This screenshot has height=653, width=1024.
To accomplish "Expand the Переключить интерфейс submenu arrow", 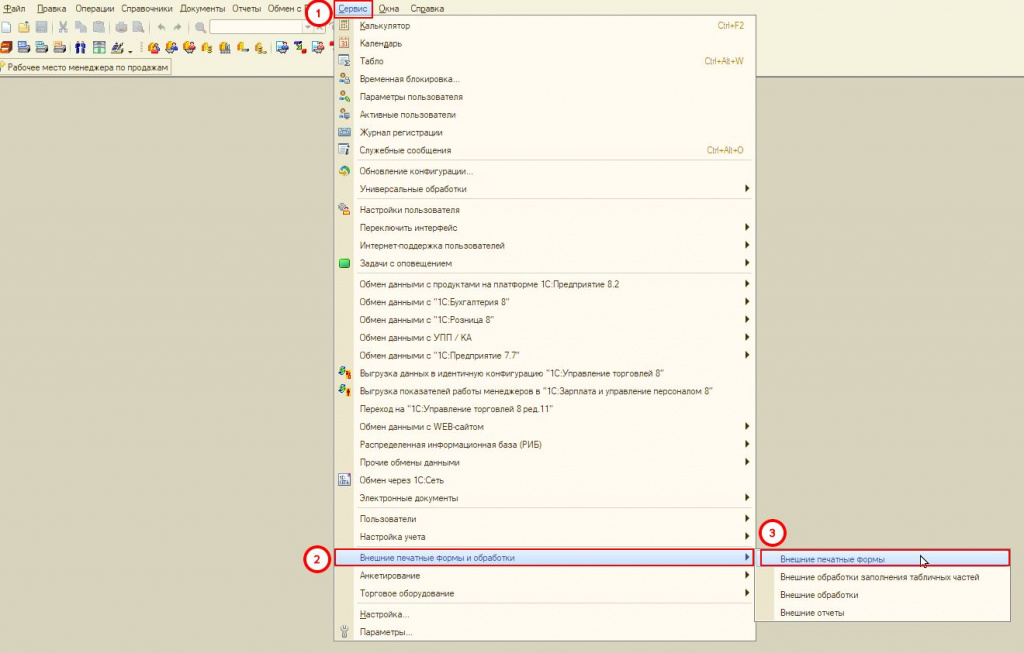I will click(747, 227).
